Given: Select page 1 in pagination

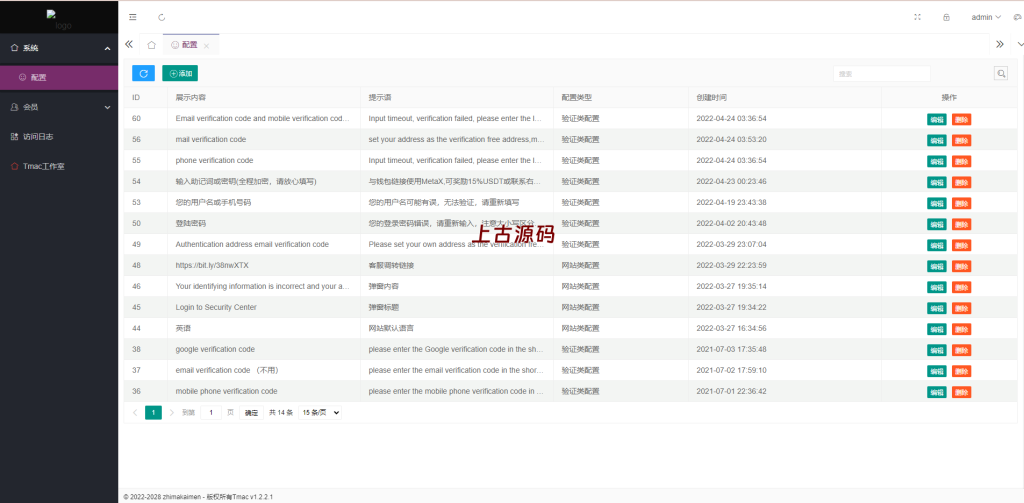Looking at the screenshot, I should pyautogui.click(x=153, y=413).
